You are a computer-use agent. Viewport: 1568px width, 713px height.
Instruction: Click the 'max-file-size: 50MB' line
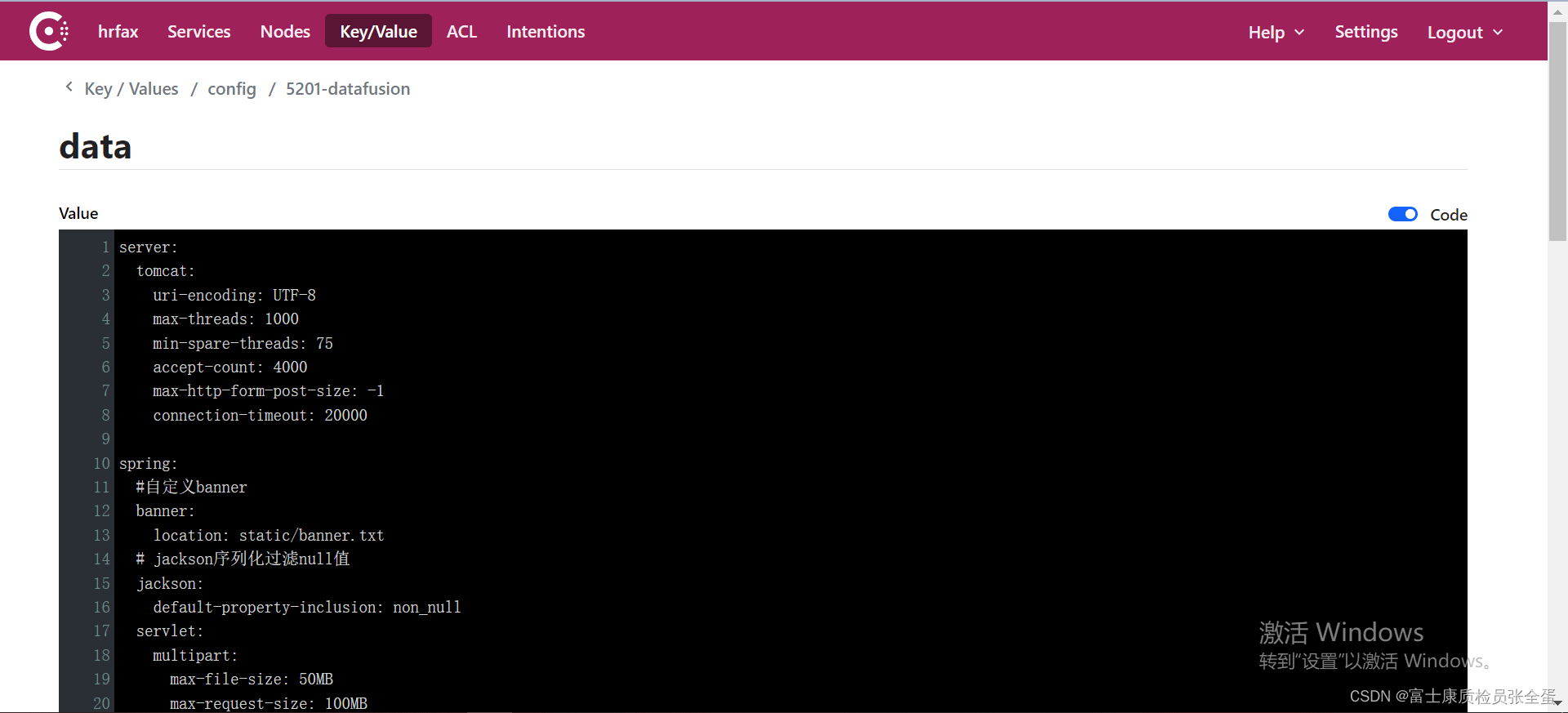pyautogui.click(x=252, y=680)
